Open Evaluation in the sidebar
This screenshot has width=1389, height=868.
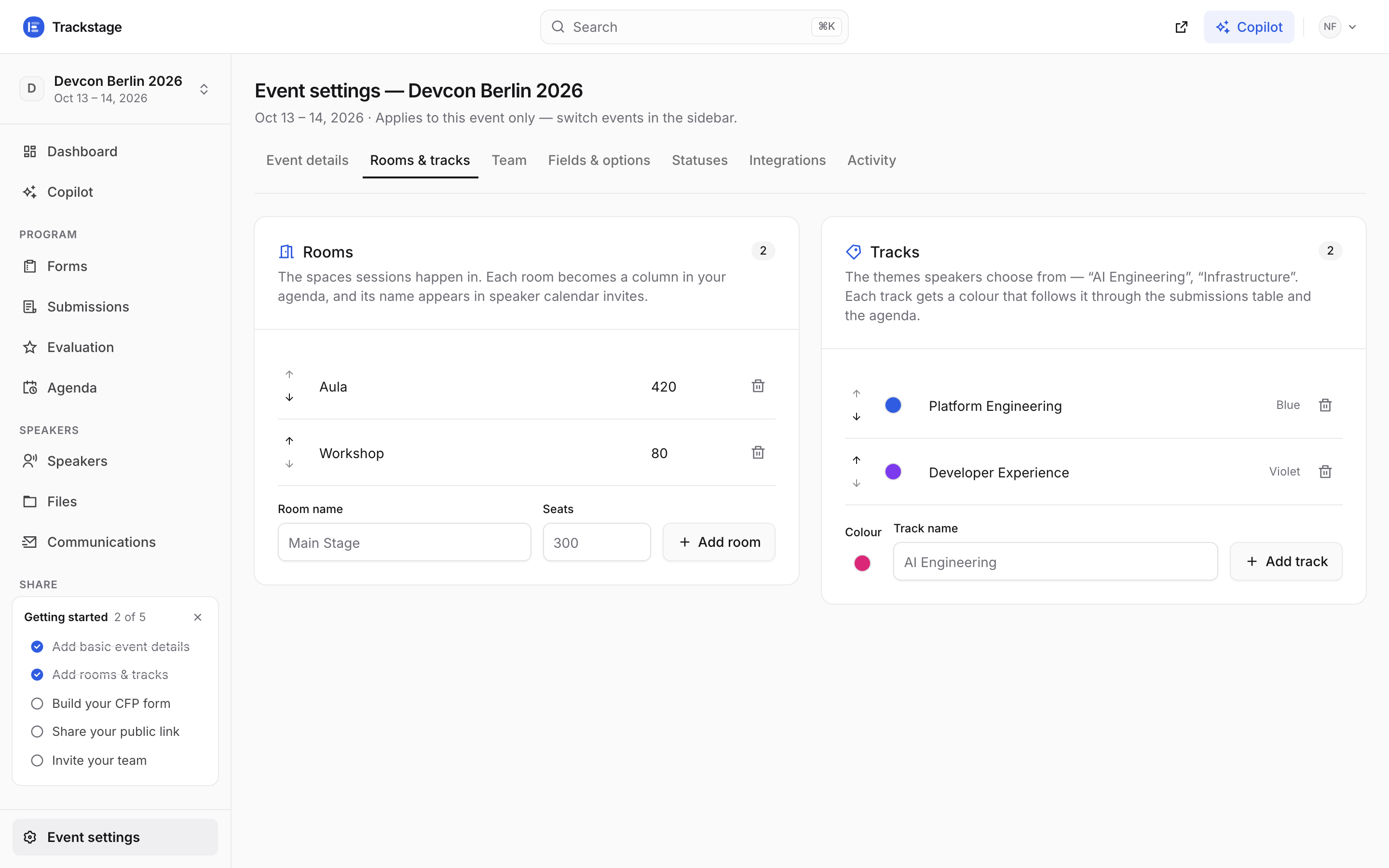[x=115, y=347]
